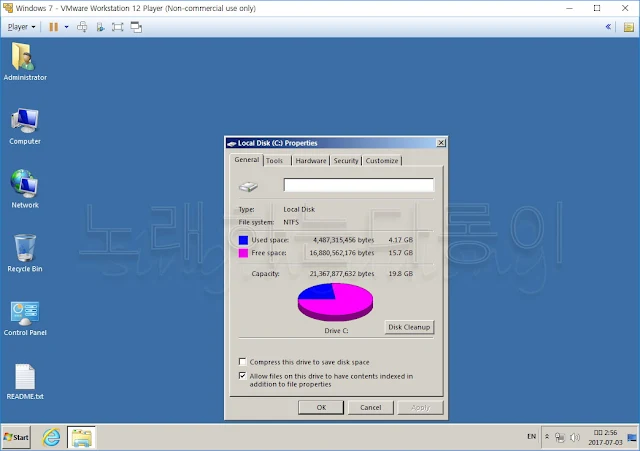
Task: Click the VMware removable devices icon
Action: tap(100, 27)
